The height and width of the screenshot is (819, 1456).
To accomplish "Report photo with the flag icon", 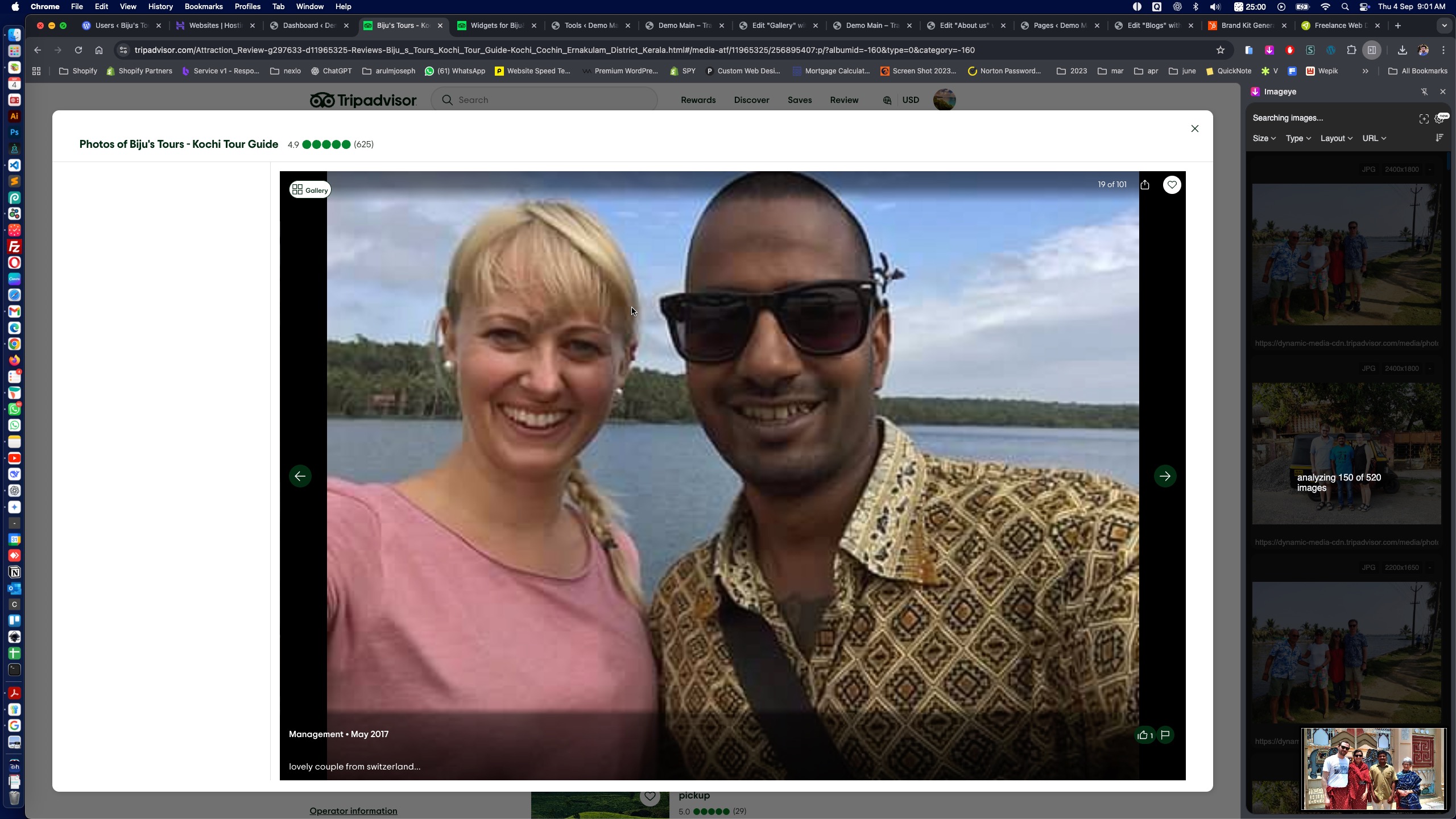I will (x=1165, y=735).
